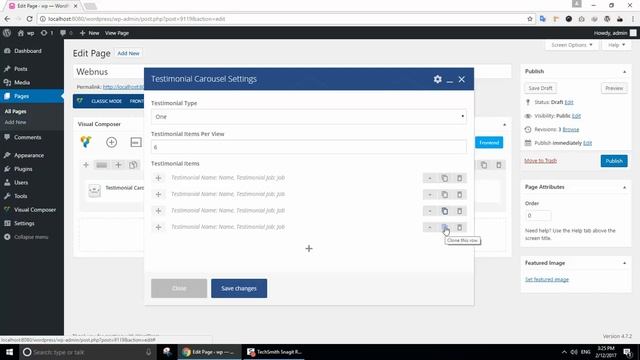640x360 pixels.
Task: Click the Order input field
Action: pyautogui.click(x=538, y=216)
